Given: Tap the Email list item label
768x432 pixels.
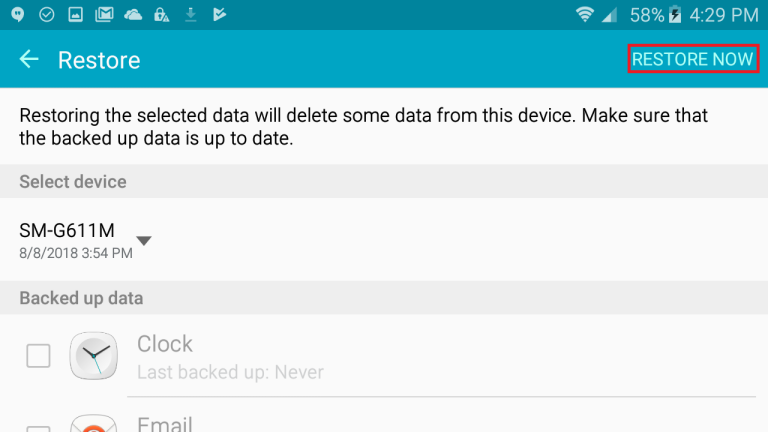Looking at the screenshot, I should coord(165,424).
